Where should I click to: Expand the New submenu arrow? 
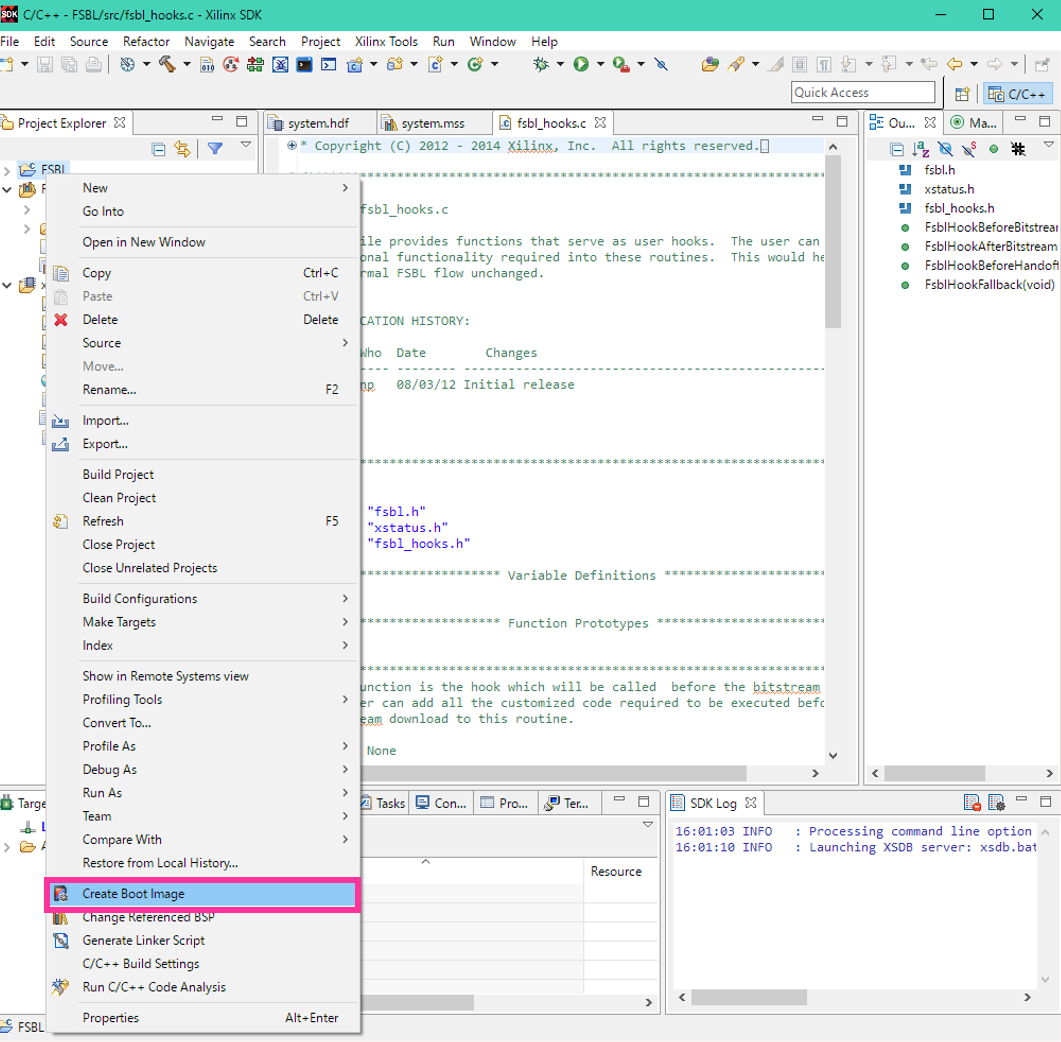[x=345, y=187]
